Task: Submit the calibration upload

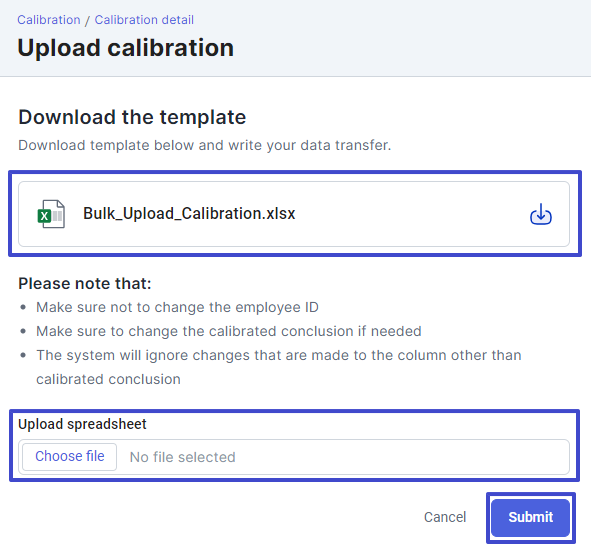Action: click(x=530, y=517)
